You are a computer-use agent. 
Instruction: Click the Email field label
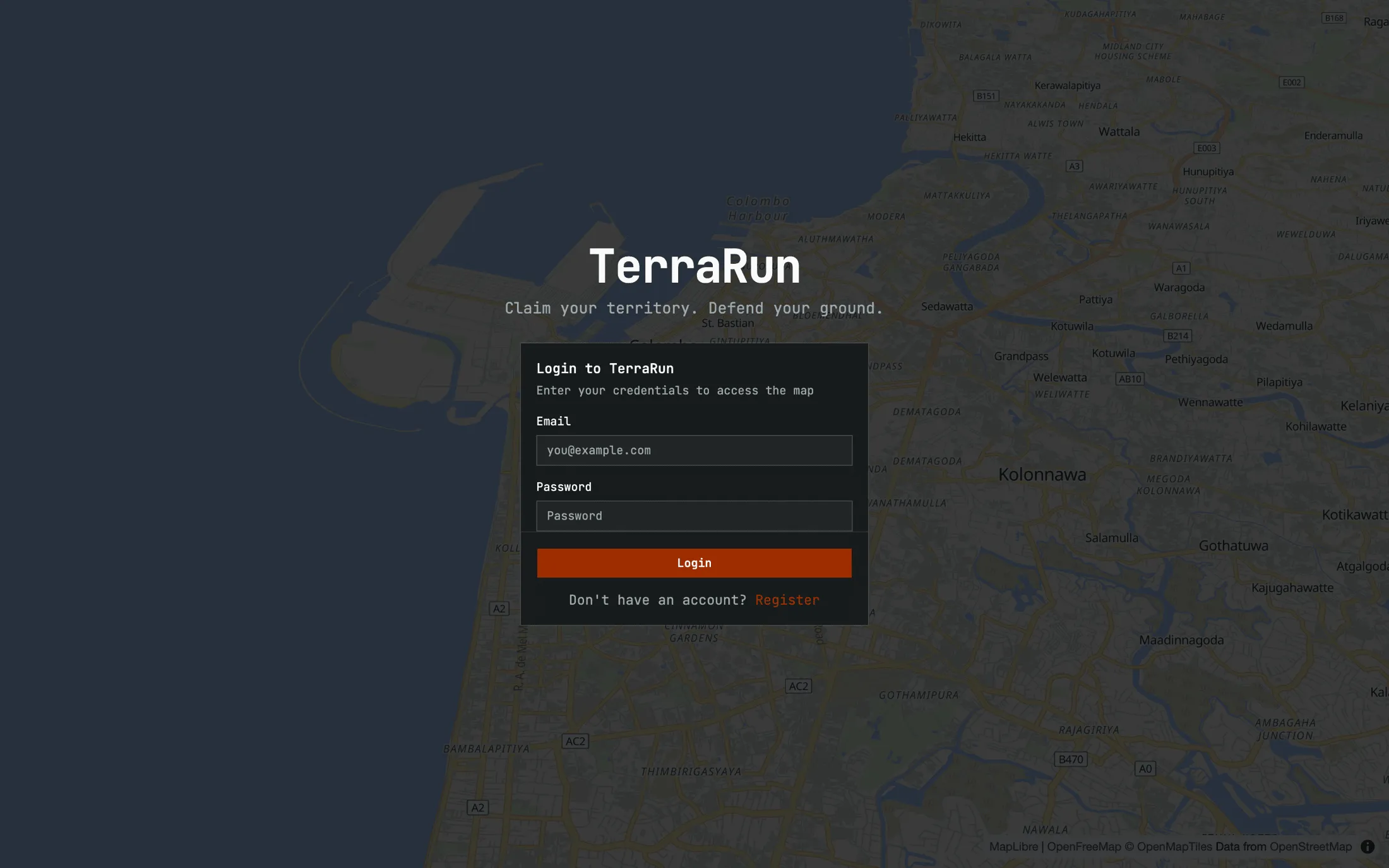553,421
